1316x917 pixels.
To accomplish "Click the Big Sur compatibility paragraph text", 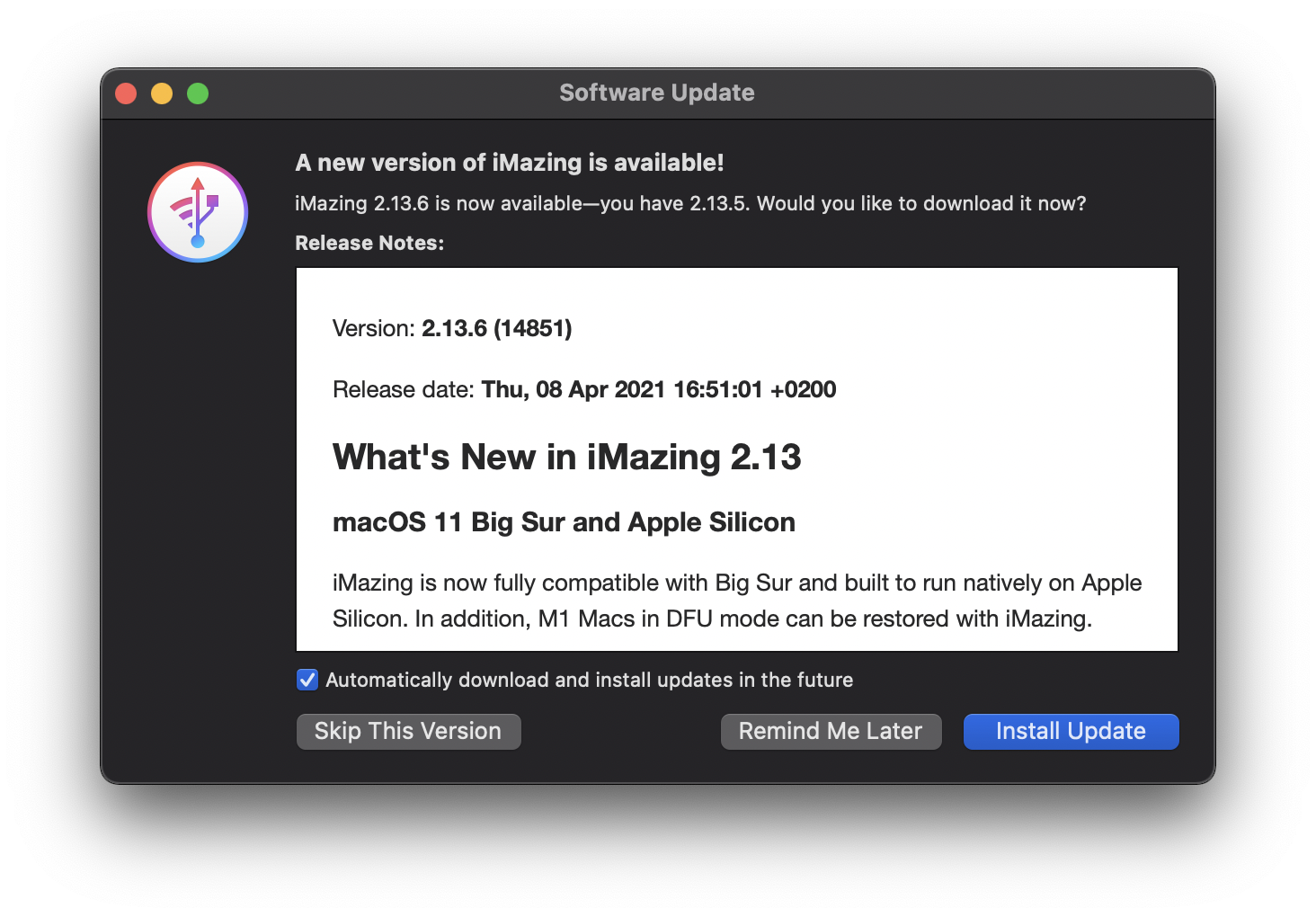I will click(x=736, y=601).
